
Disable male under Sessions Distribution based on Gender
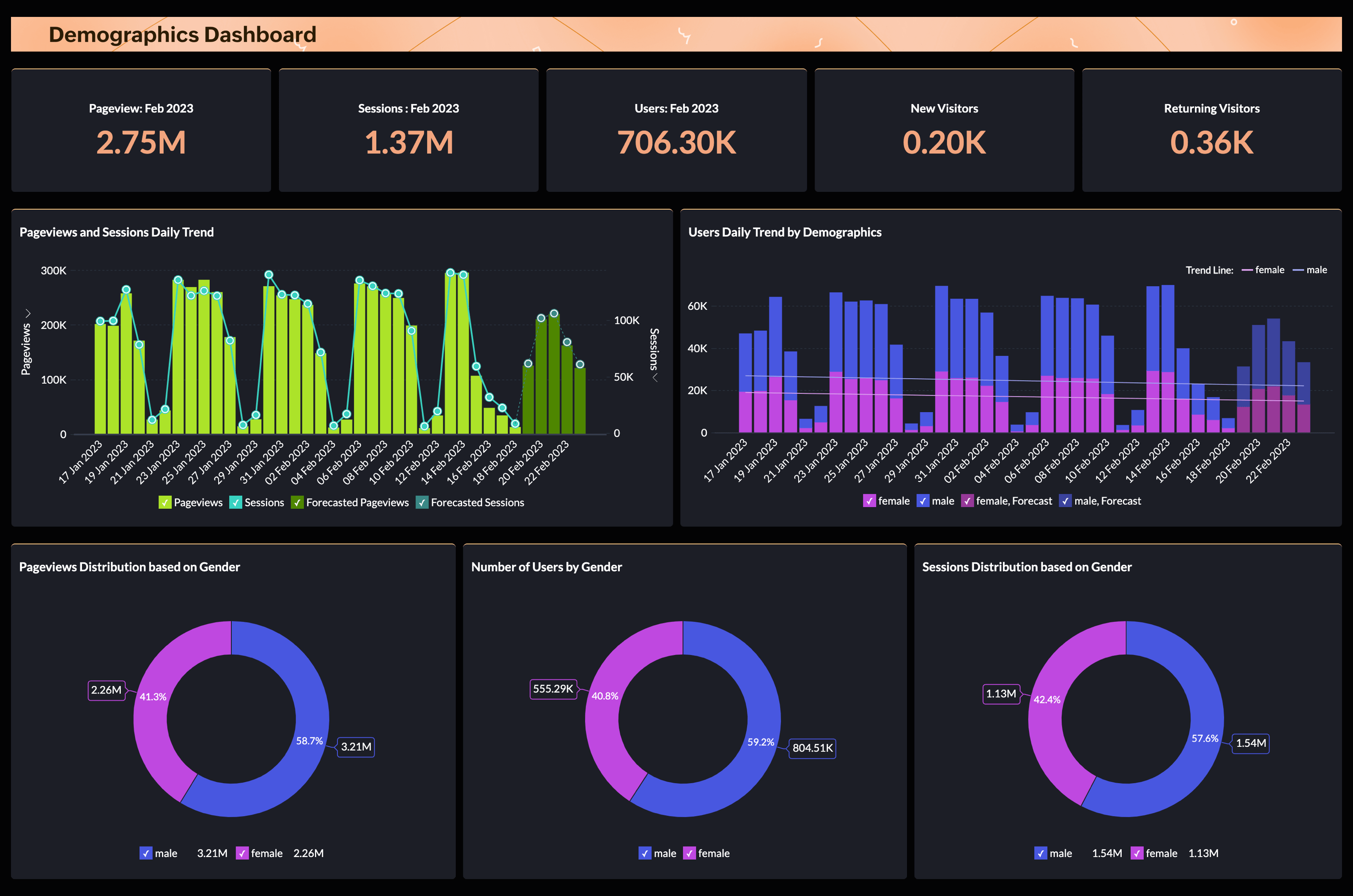1040,853
